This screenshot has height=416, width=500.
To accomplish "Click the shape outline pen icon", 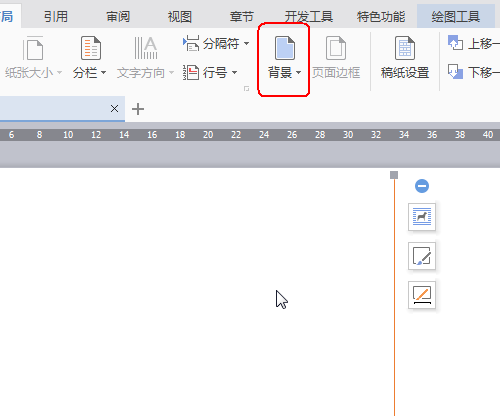I will click(x=422, y=295).
